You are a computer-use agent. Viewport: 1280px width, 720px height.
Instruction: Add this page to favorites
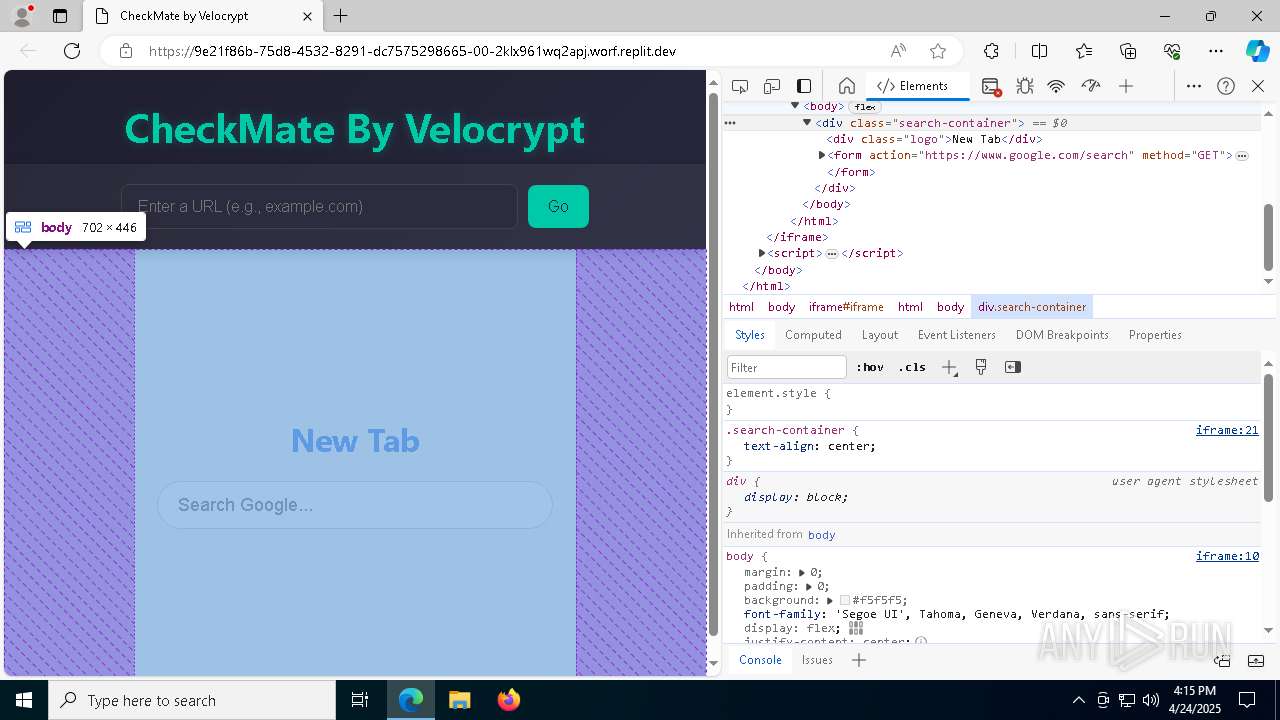[938, 51]
